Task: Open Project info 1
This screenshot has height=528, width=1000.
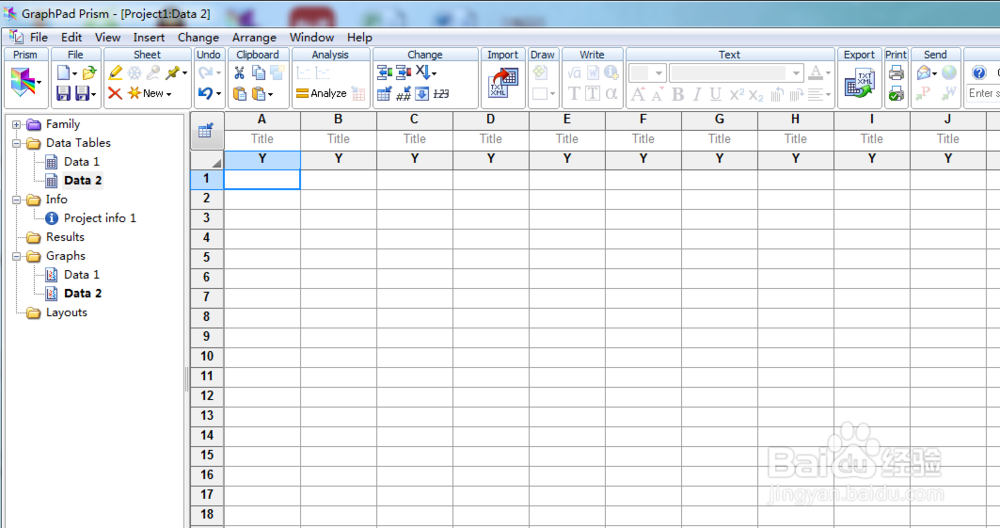Action: [100, 218]
